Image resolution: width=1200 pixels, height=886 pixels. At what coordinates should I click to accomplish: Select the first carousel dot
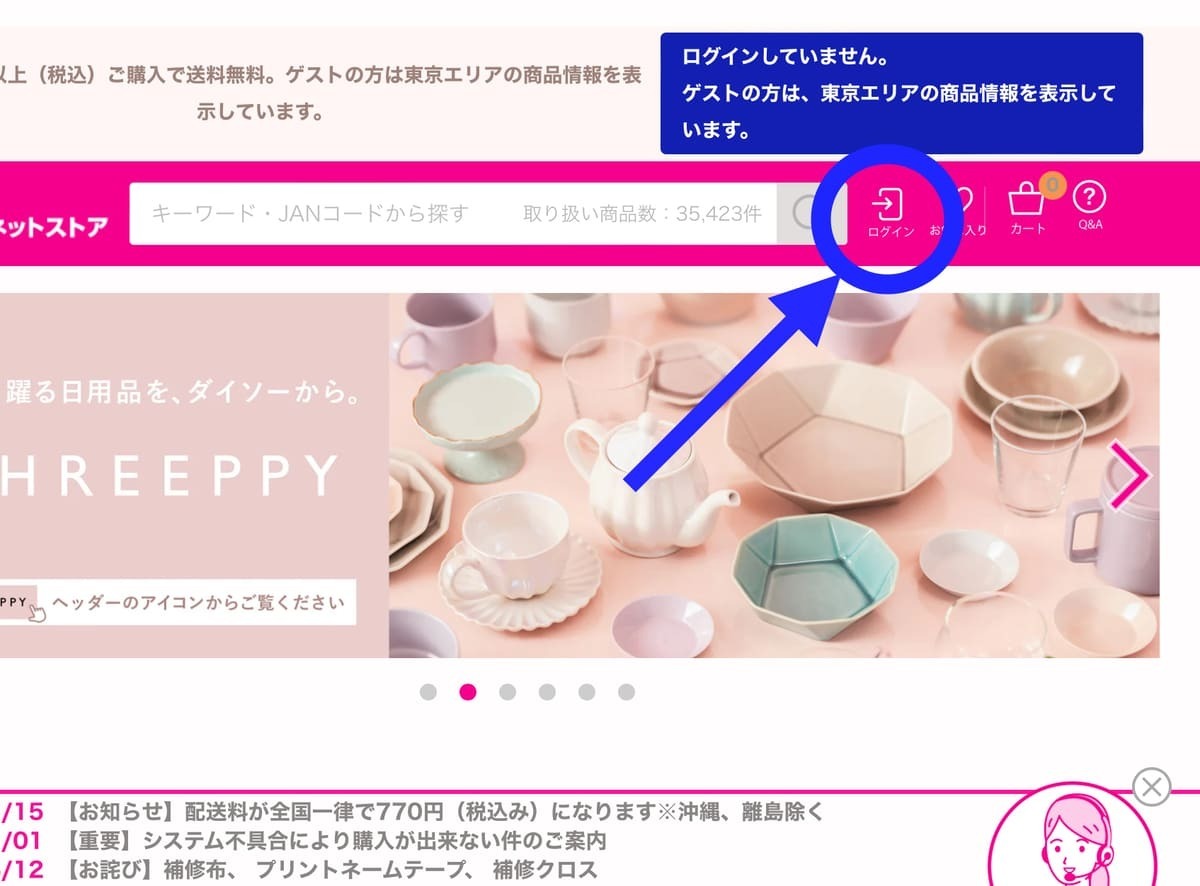pyautogui.click(x=428, y=692)
